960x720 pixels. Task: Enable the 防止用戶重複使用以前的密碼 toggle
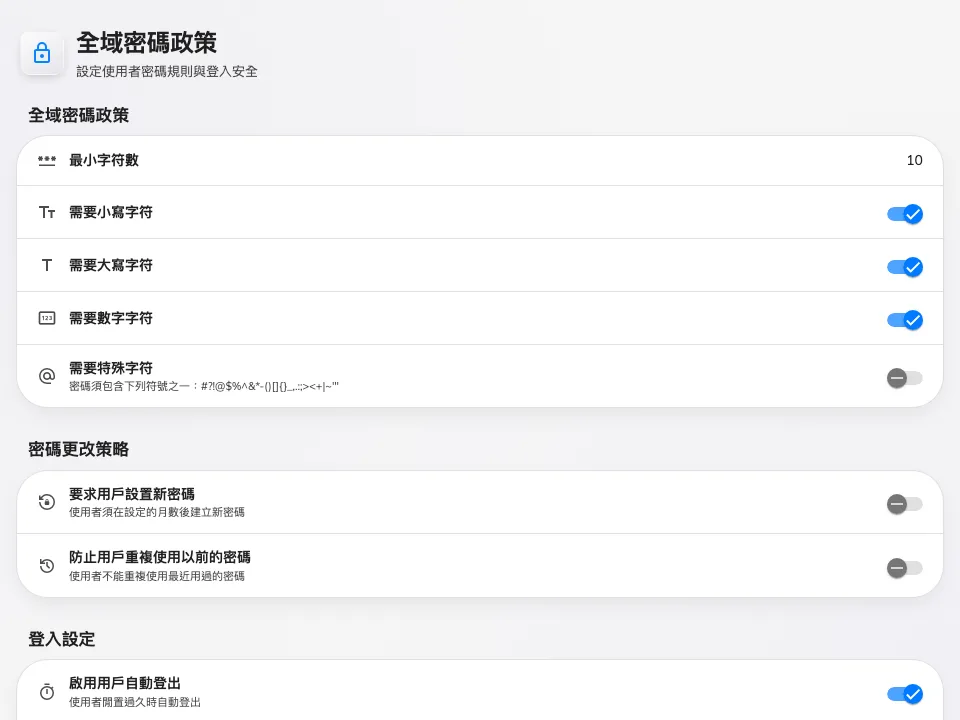905,568
